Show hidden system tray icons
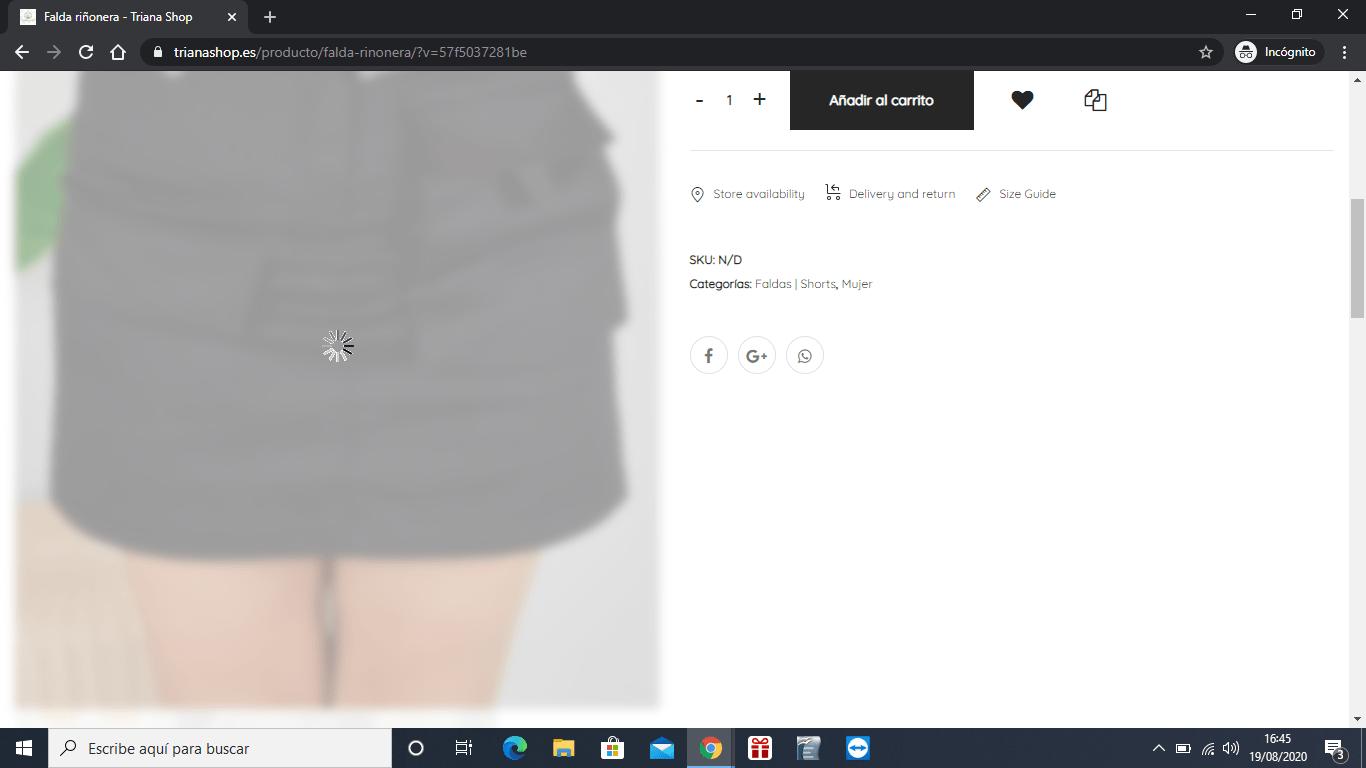This screenshot has width=1366, height=768. tap(1159, 748)
